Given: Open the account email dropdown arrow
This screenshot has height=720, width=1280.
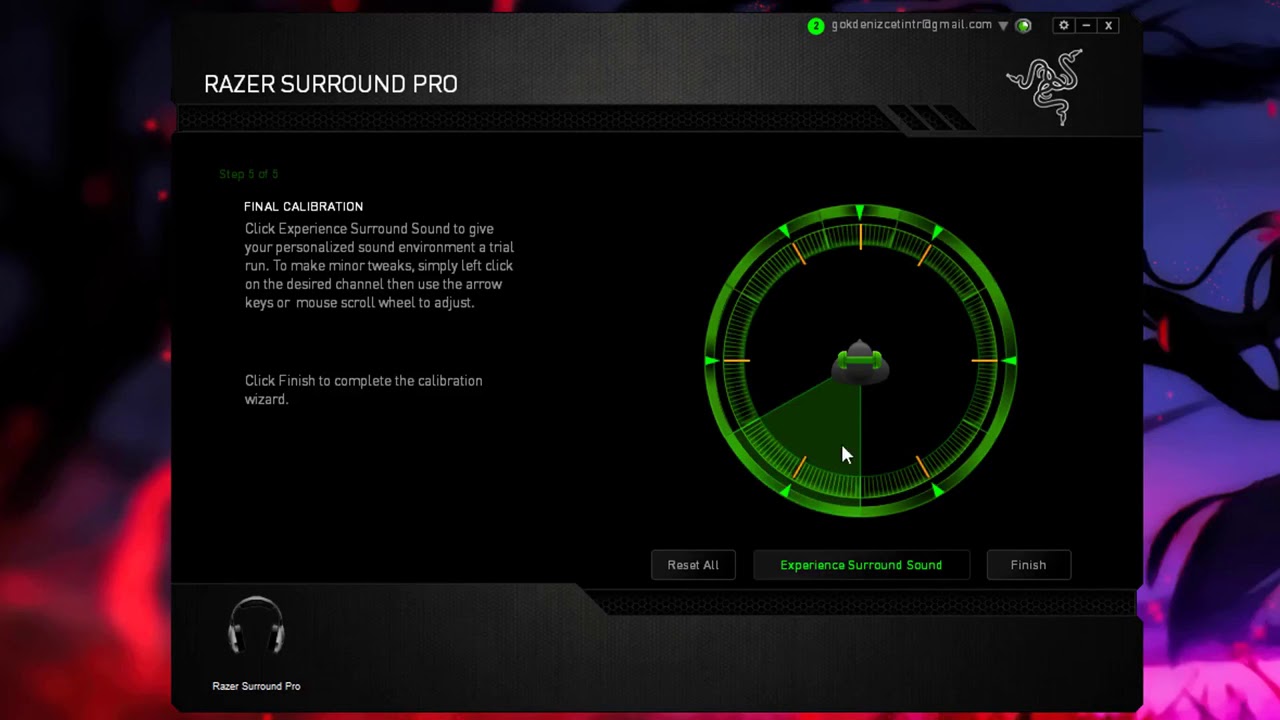Looking at the screenshot, I should 1003,25.
